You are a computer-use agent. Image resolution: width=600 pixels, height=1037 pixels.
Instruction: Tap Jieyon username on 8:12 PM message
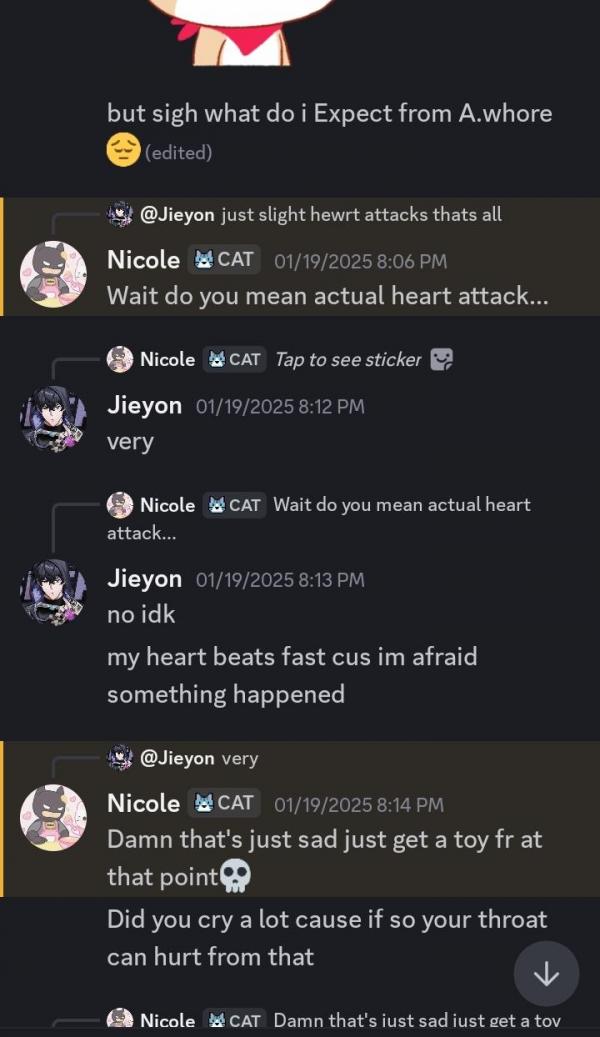point(144,405)
